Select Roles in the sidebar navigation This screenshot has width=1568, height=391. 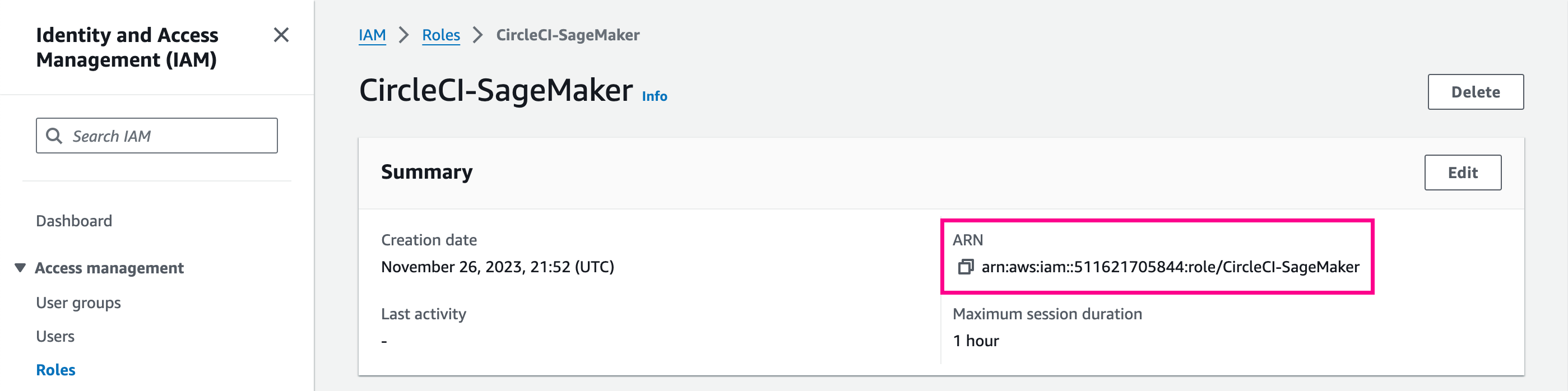55,370
